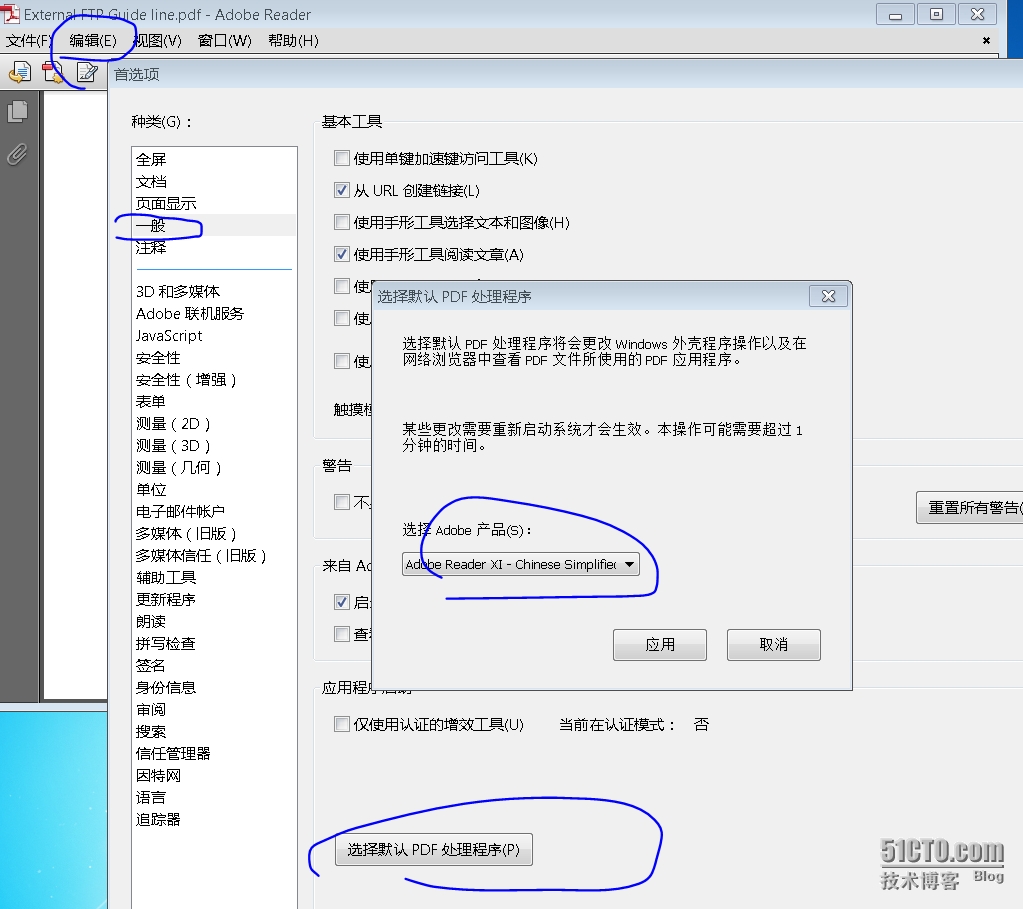Select 更新程序 category
This screenshot has width=1023, height=909.
click(166, 600)
